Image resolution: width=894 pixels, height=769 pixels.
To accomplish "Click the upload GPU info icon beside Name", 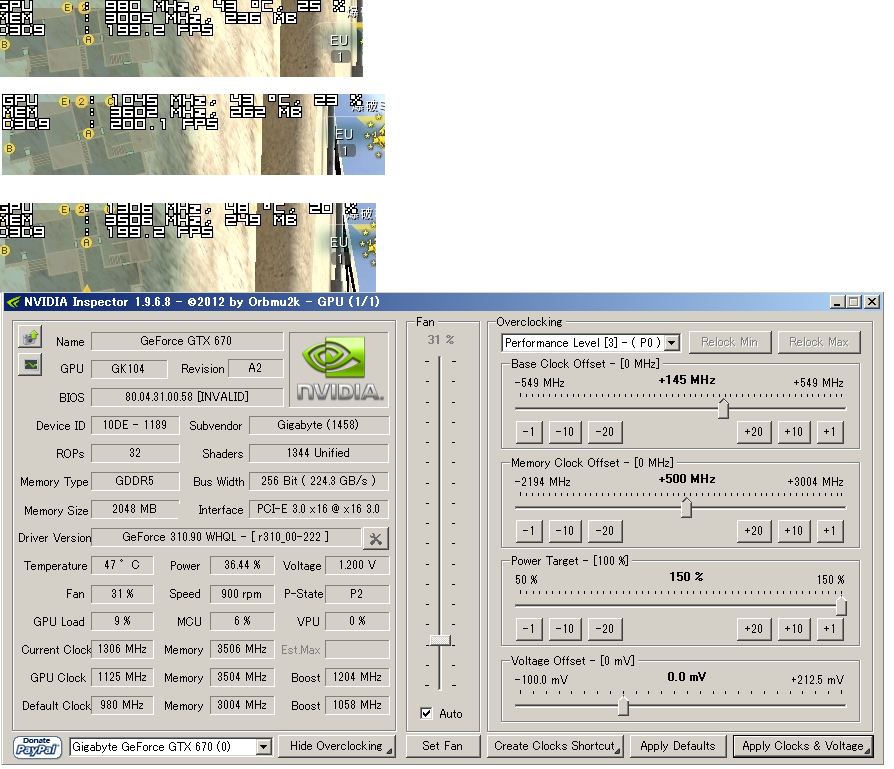I will 30,337.
